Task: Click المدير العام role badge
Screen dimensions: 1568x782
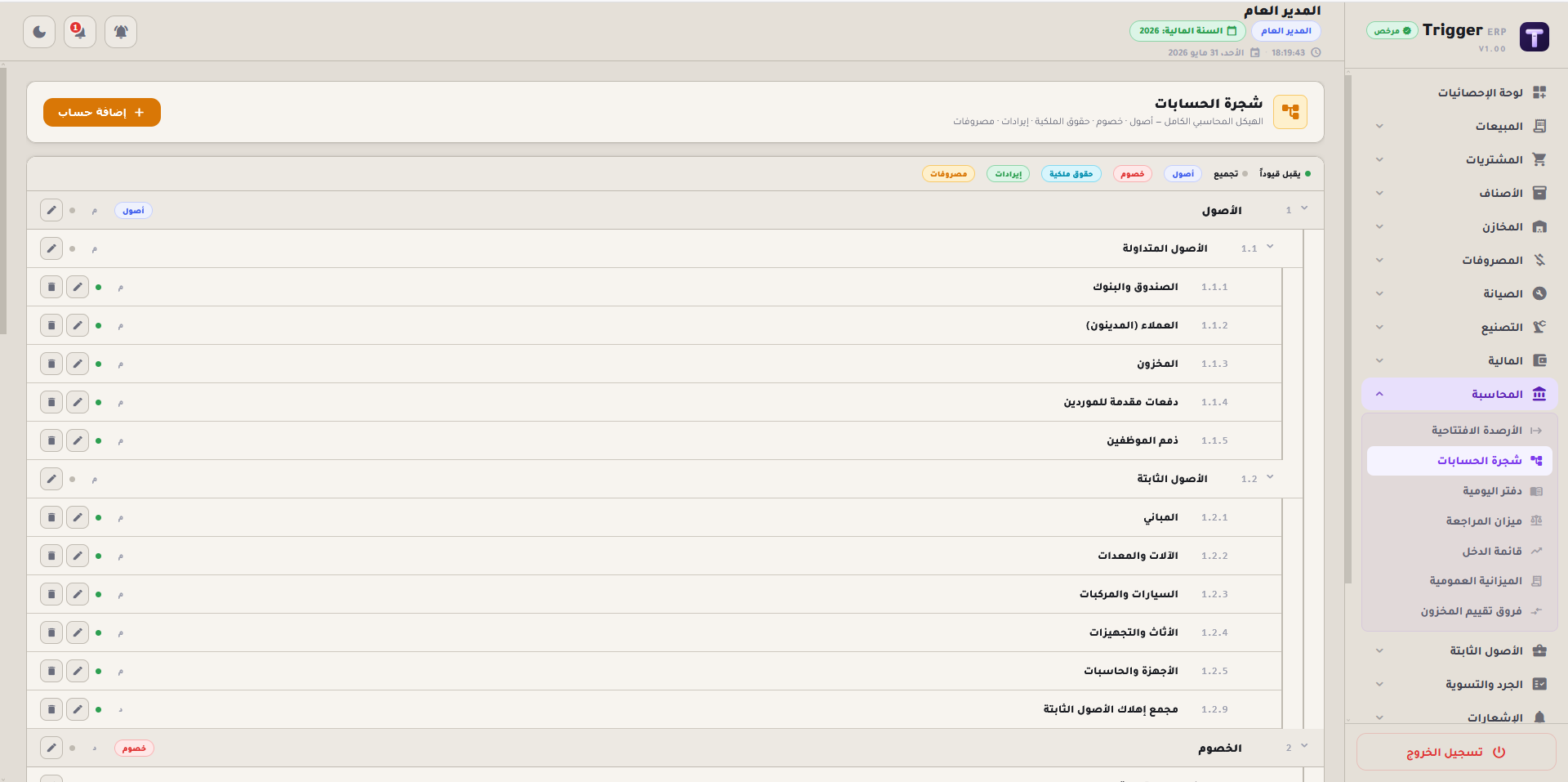Action: click(1286, 31)
